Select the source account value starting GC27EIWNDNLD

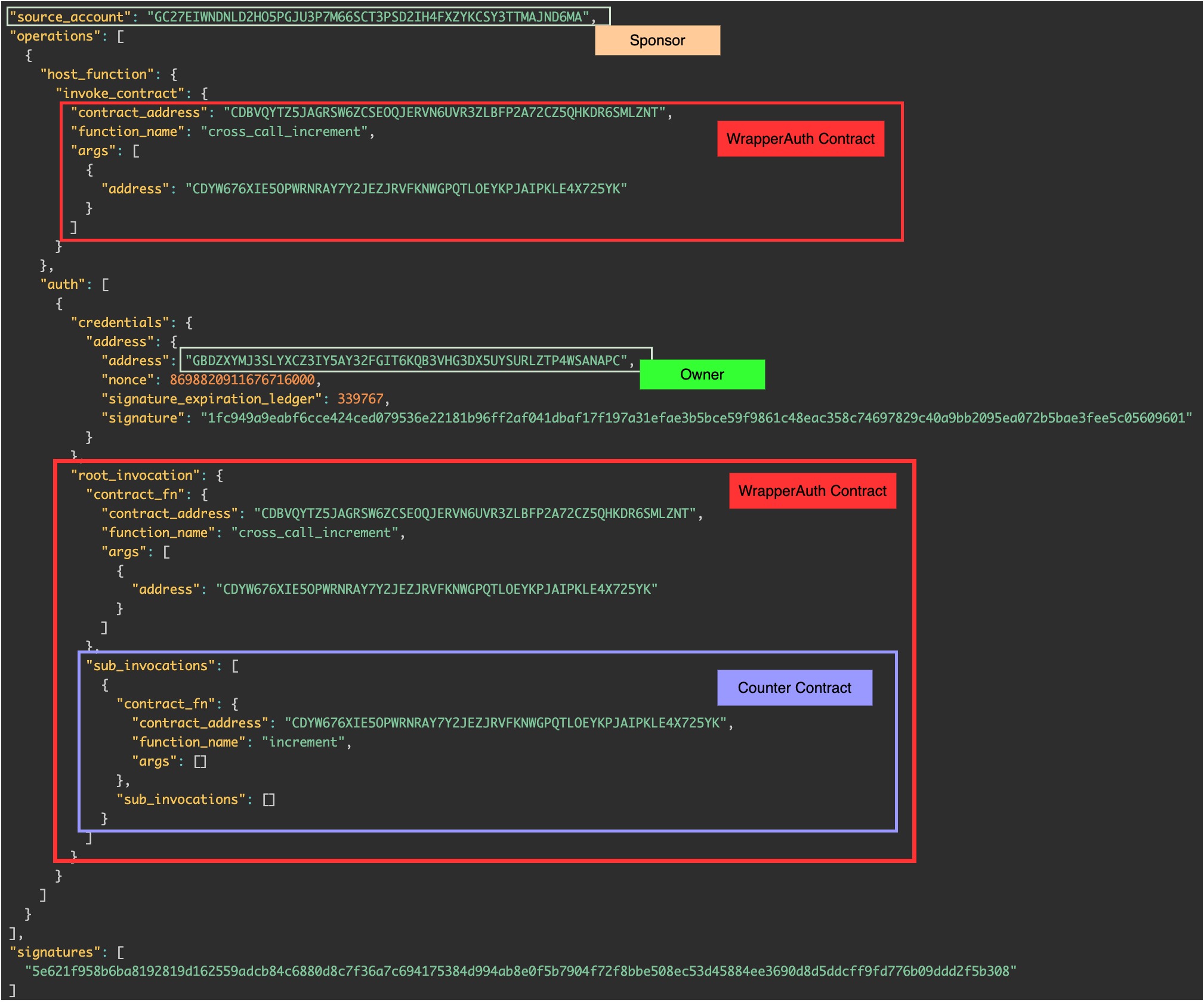pos(368,17)
